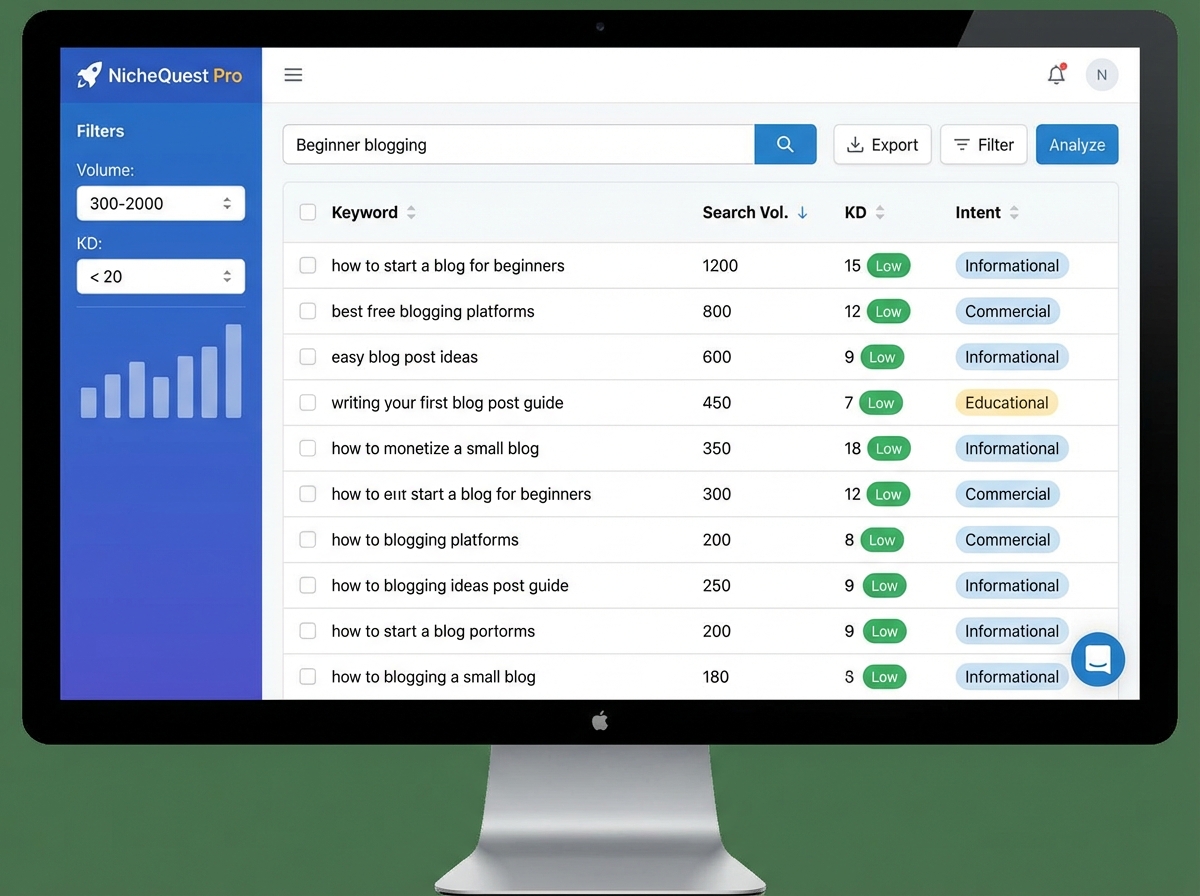Open the Filter funnel icon
Viewport: 1200px width, 896px height.
[x=960, y=144]
